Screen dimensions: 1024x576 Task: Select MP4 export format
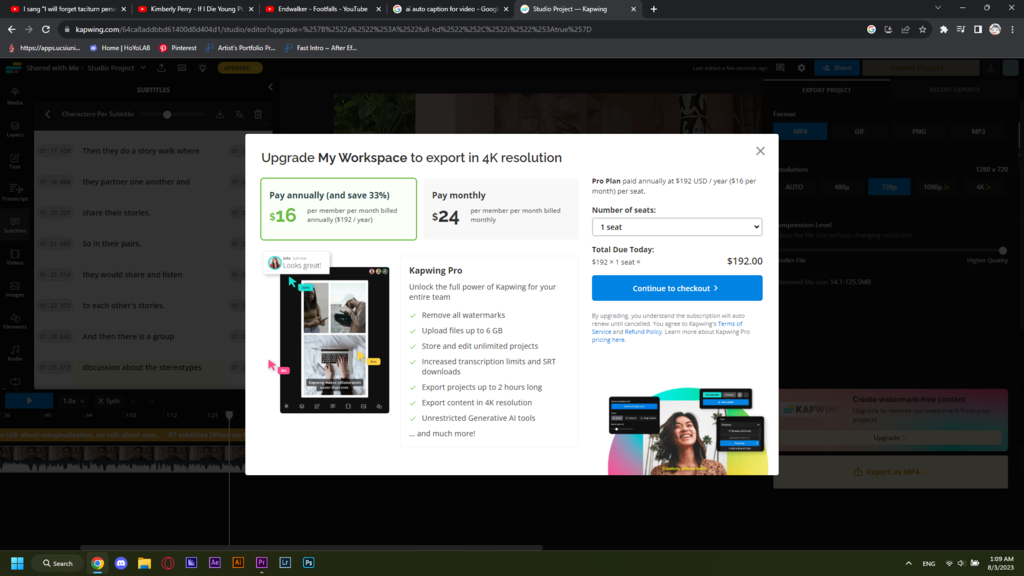click(800, 132)
